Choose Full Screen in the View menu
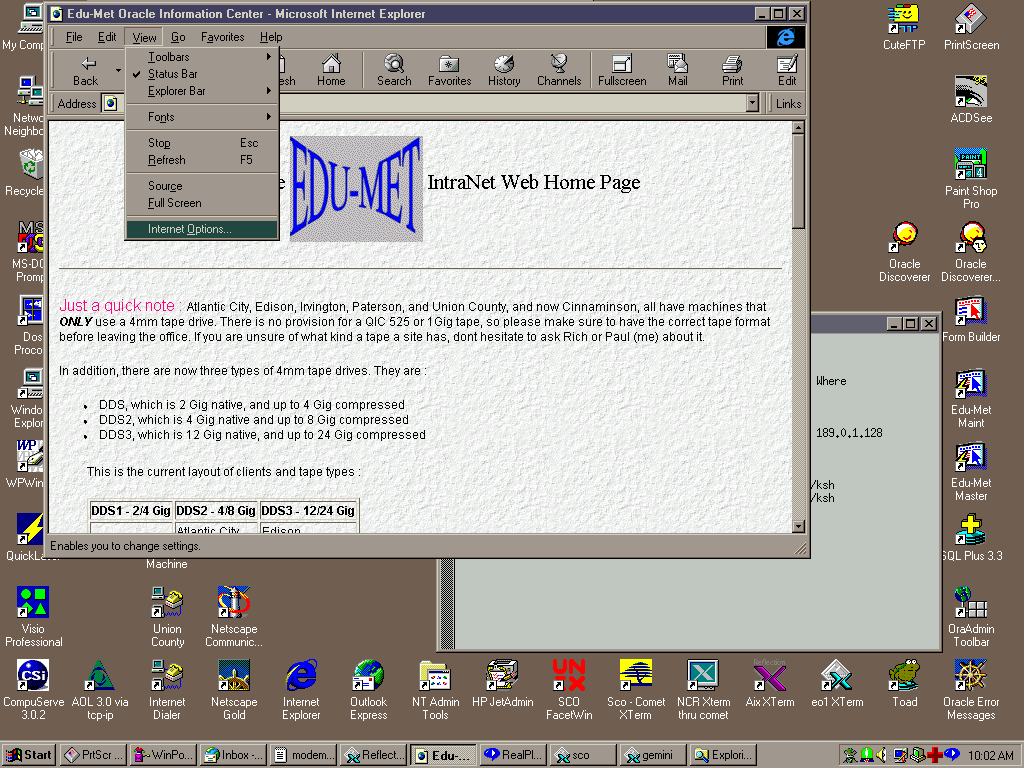This screenshot has width=1024, height=768. (x=202, y=203)
